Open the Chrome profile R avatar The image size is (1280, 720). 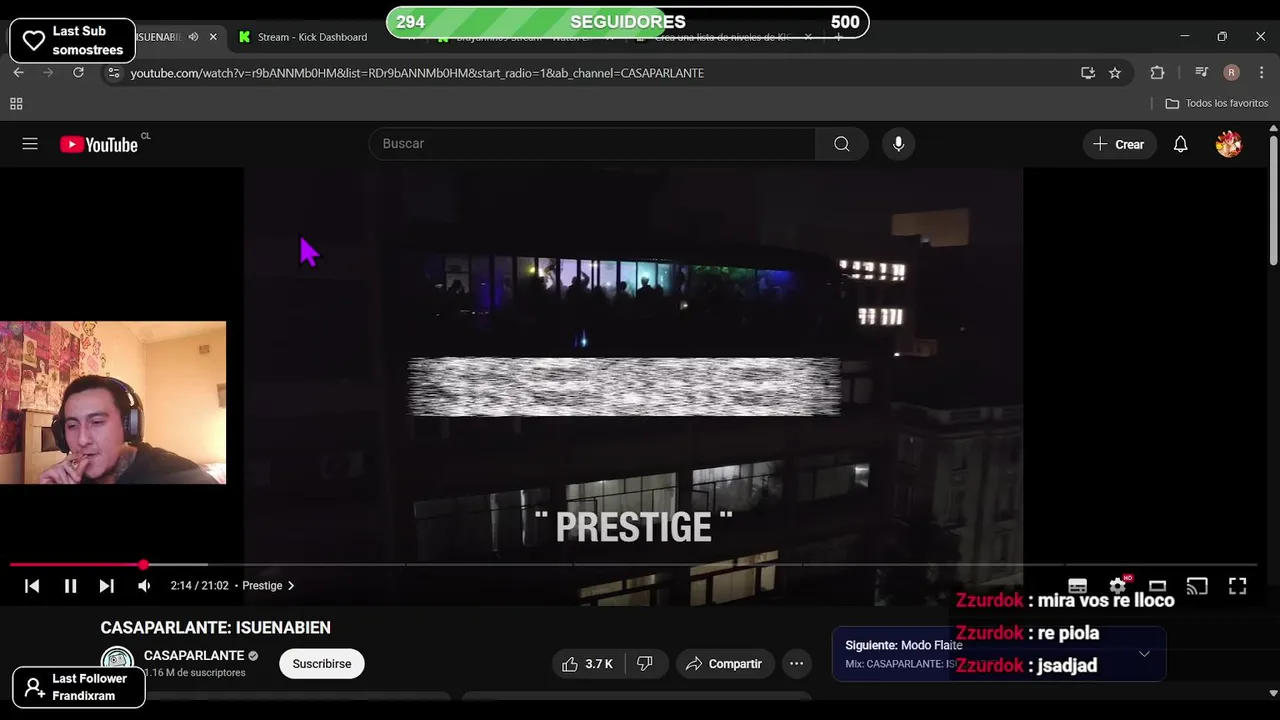[1231, 73]
